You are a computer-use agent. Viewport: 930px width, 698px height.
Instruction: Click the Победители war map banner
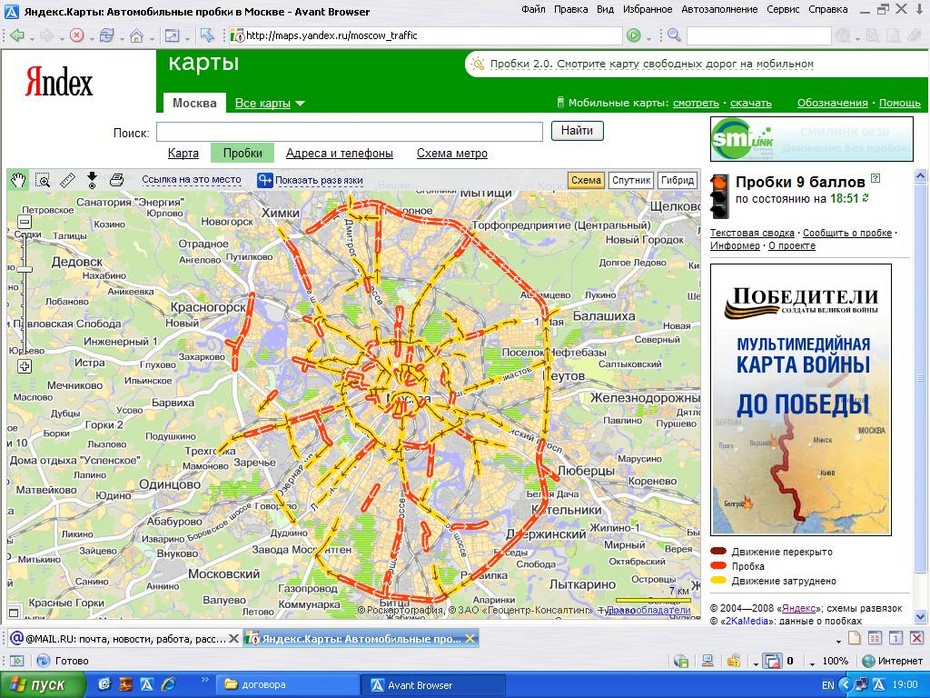click(801, 399)
